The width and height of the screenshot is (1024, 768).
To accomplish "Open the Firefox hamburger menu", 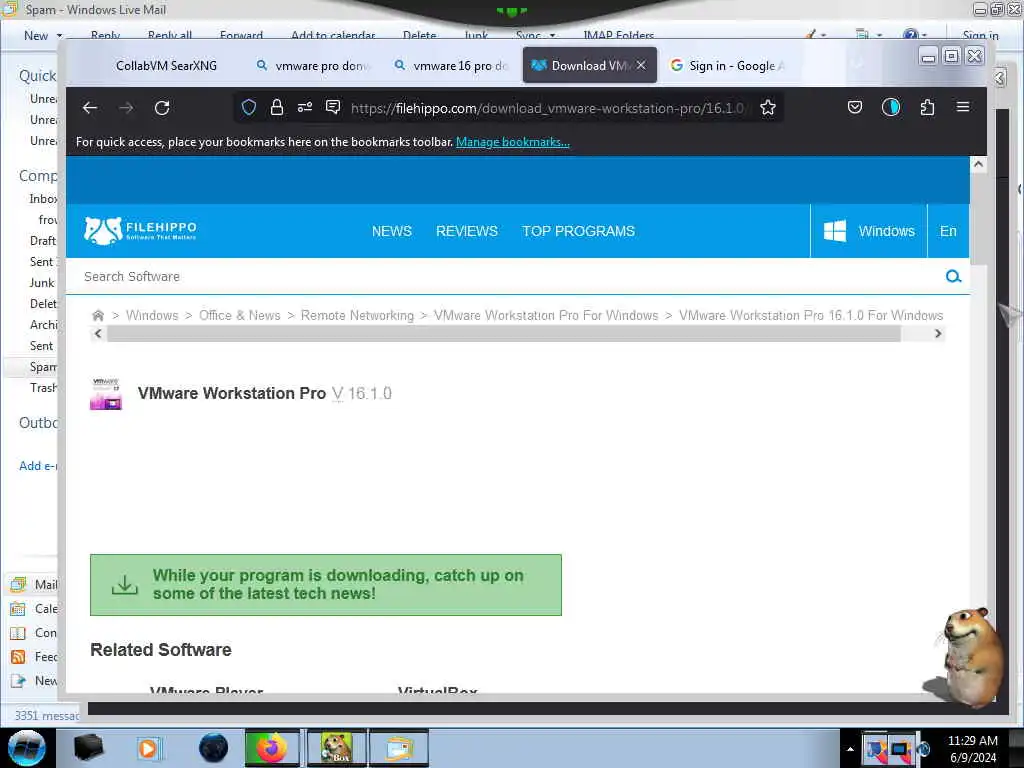I will tap(963, 107).
